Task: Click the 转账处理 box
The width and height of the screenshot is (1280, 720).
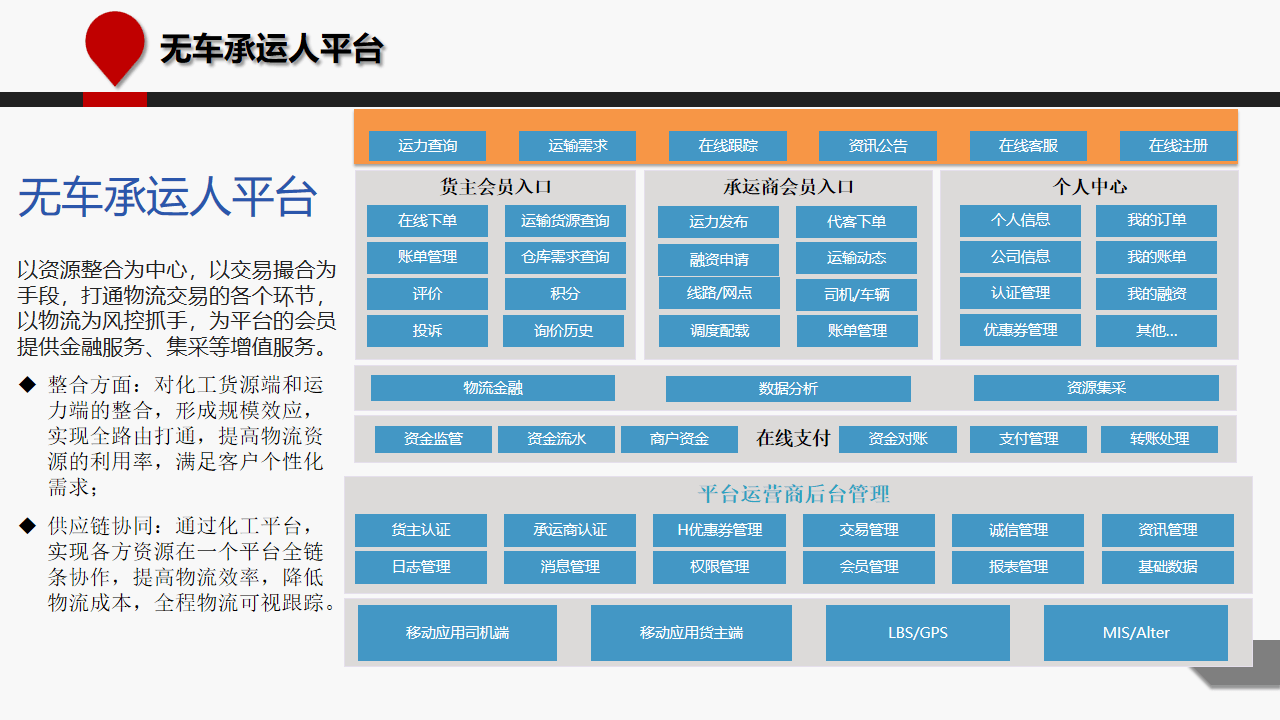Action: (x=1160, y=439)
